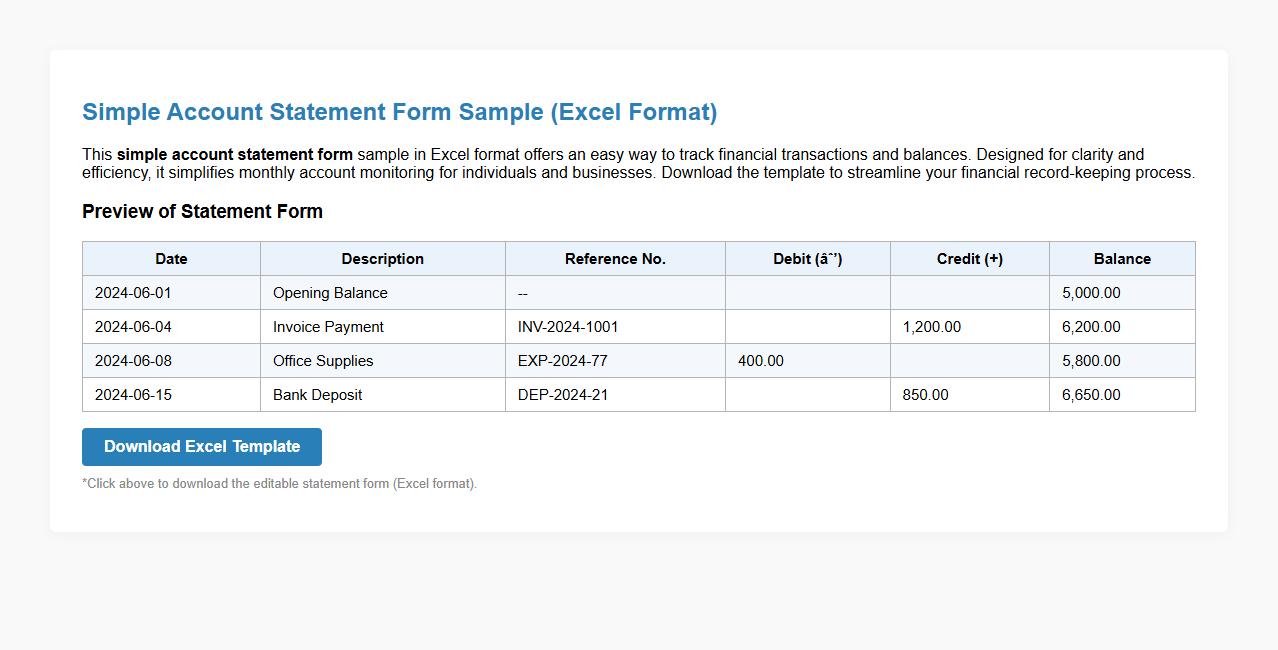The height and width of the screenshot is (650, 1278).
Task: Select reference number INV-2024-1001
Action: 566,326
